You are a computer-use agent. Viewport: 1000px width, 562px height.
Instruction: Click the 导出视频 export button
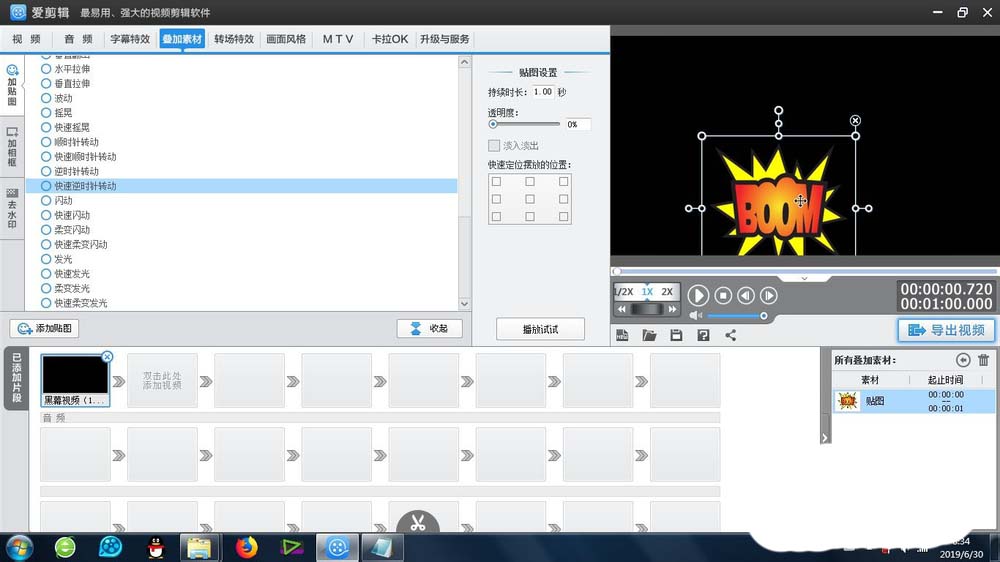click(946, 330)
